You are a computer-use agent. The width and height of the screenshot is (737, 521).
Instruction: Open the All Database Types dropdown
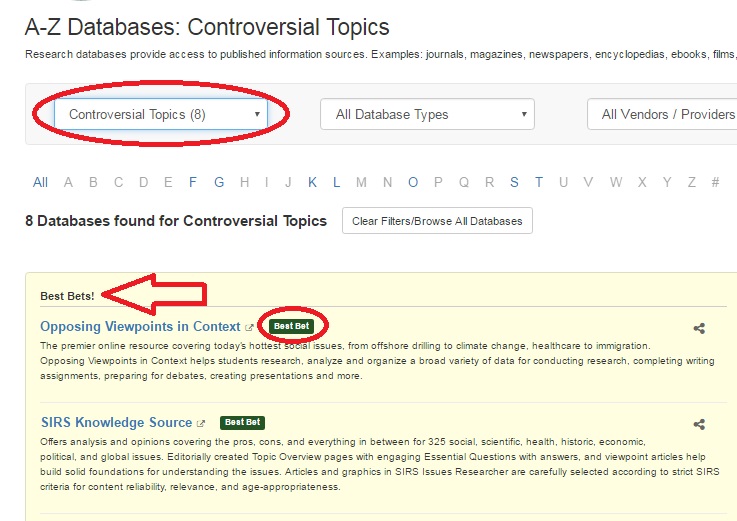(427, 114)
